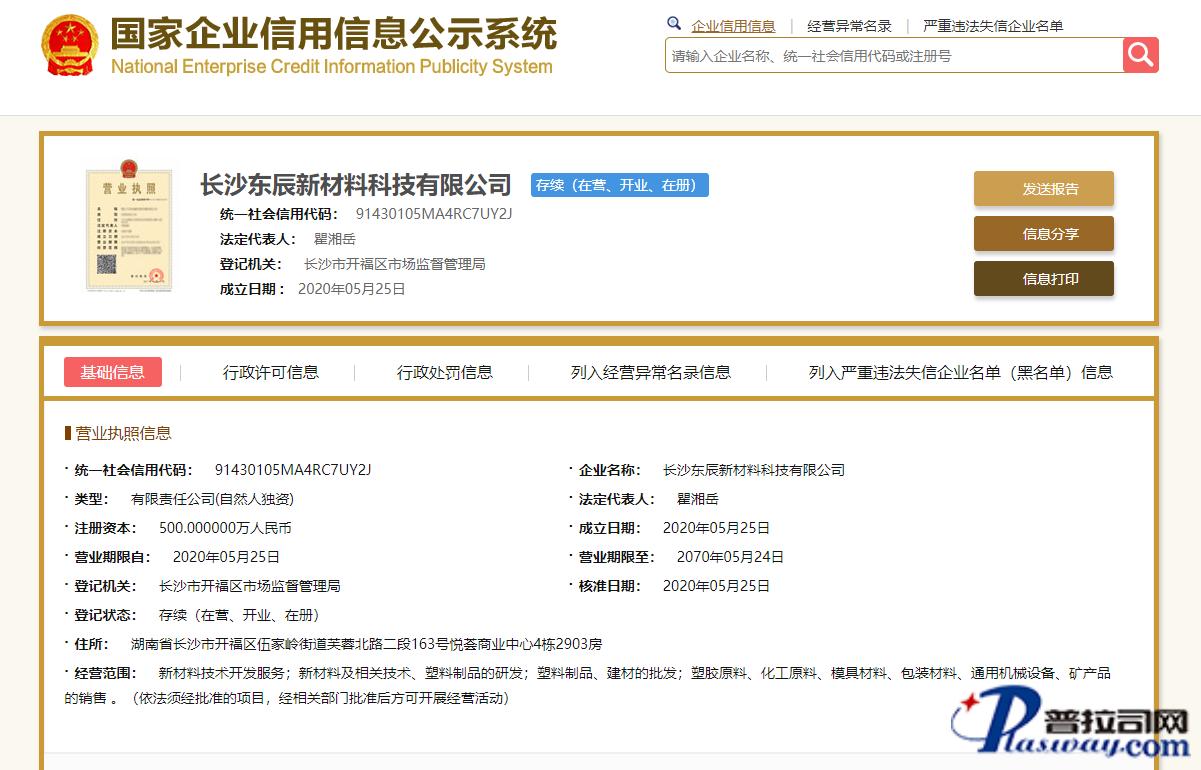Click the 国家企业信用信息公示系统 site title

pos(333,35)
